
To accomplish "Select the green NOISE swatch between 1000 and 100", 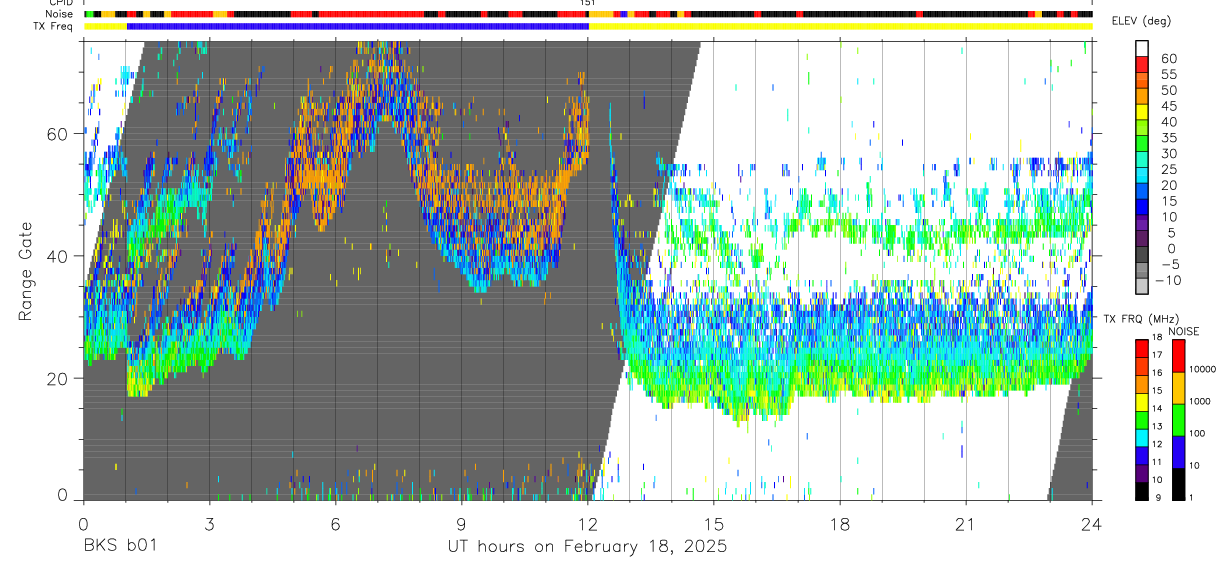I will [x=1179, y=420].
